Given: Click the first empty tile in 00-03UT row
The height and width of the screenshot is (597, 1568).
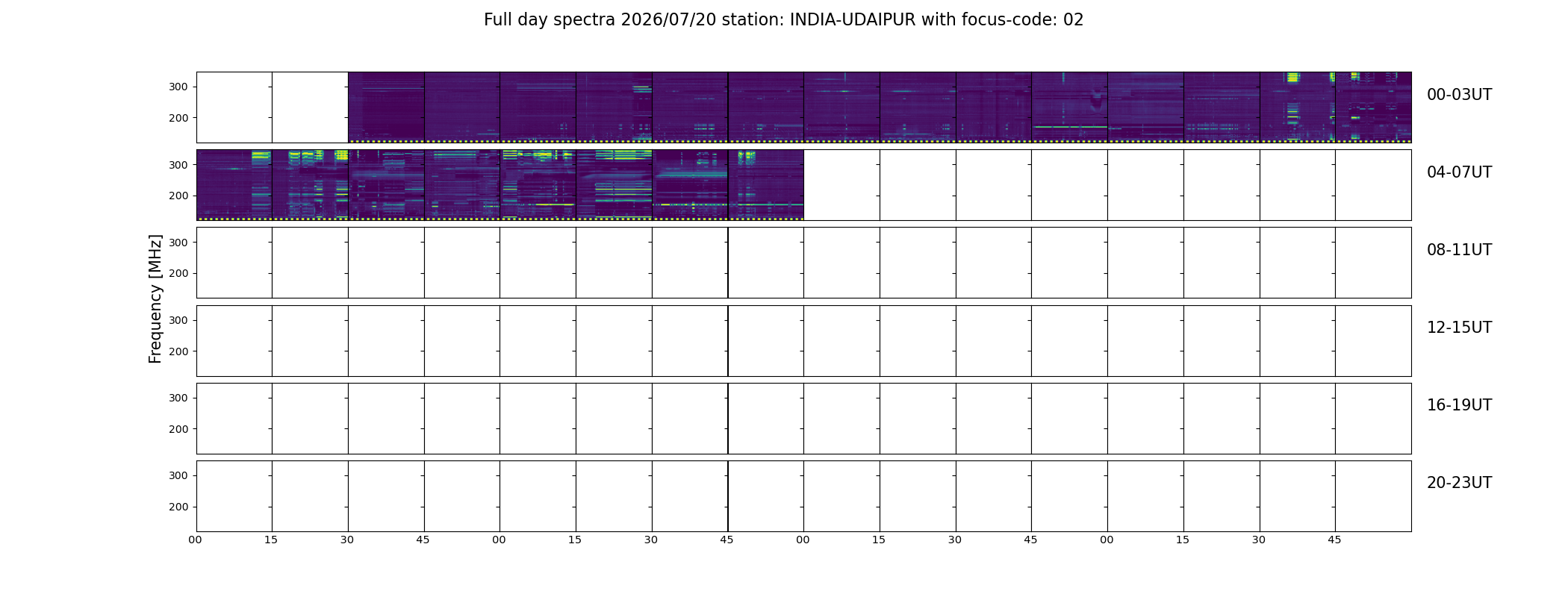Looking at the screenshot, I should click(x=234, y=107).
